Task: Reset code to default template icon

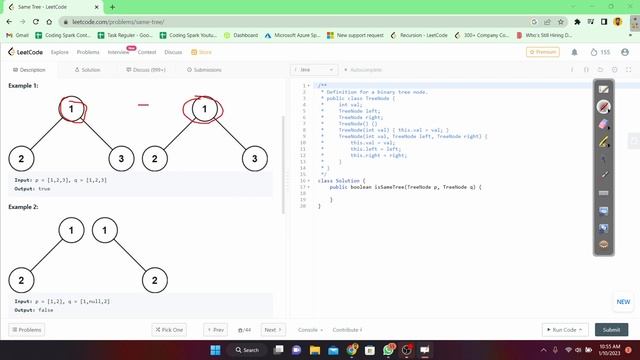Action: coord(600,70)
